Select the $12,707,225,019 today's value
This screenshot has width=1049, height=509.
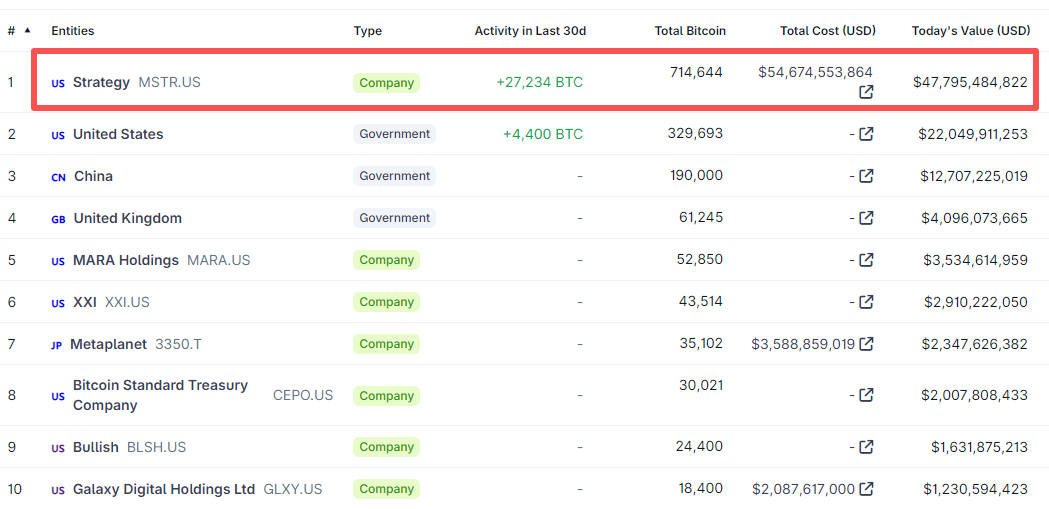point(974,176)
